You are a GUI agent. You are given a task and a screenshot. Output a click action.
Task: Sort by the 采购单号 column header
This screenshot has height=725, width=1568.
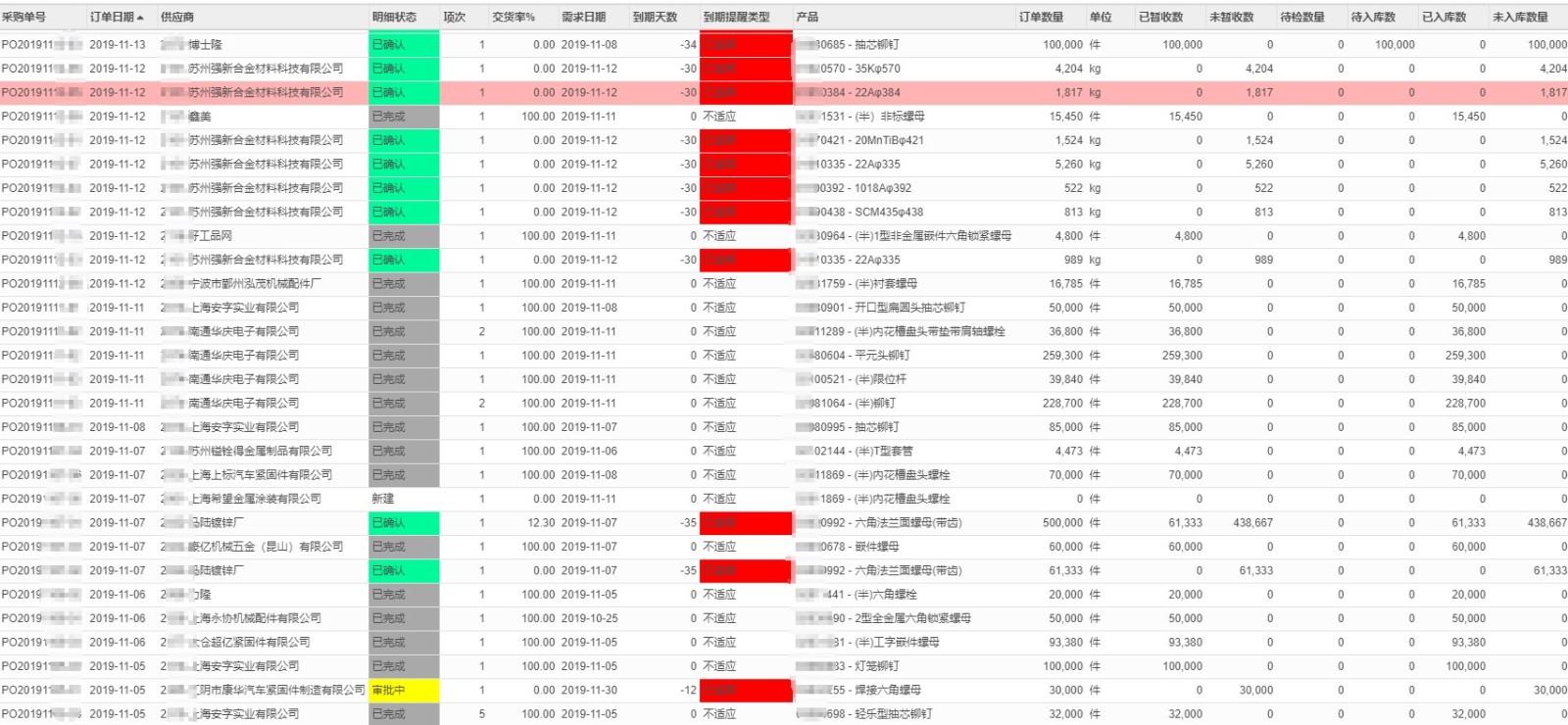[x=24, y=17]
